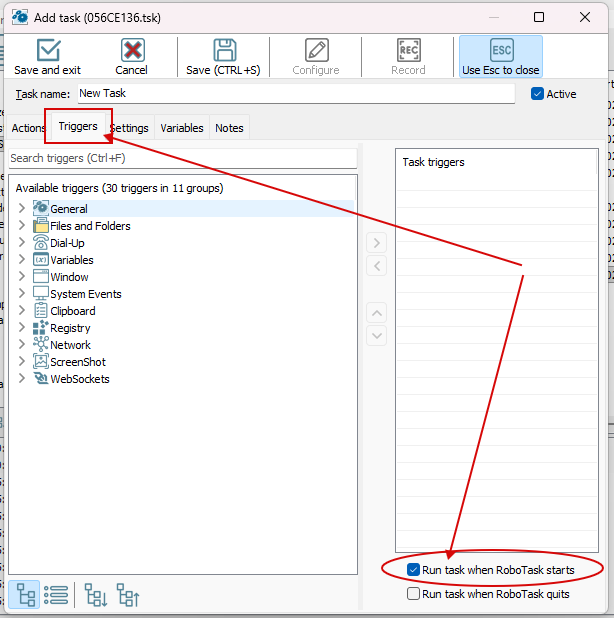Expand the Files and Folders group

[x=22, y=226]
